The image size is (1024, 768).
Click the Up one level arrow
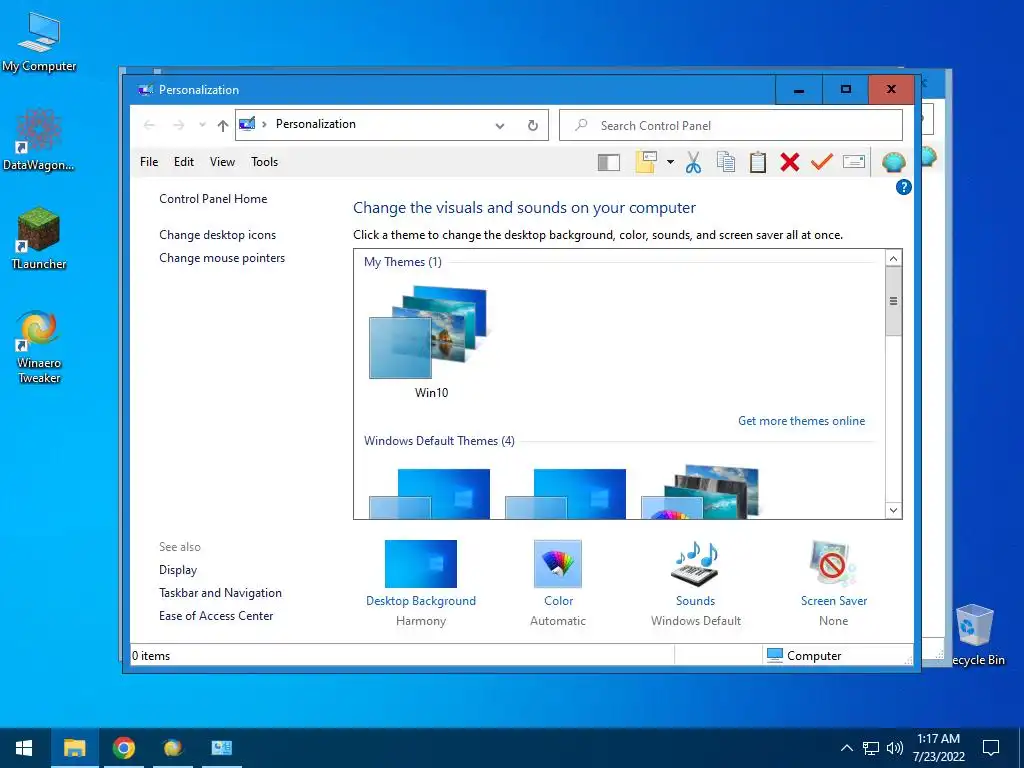click(223, 125)
